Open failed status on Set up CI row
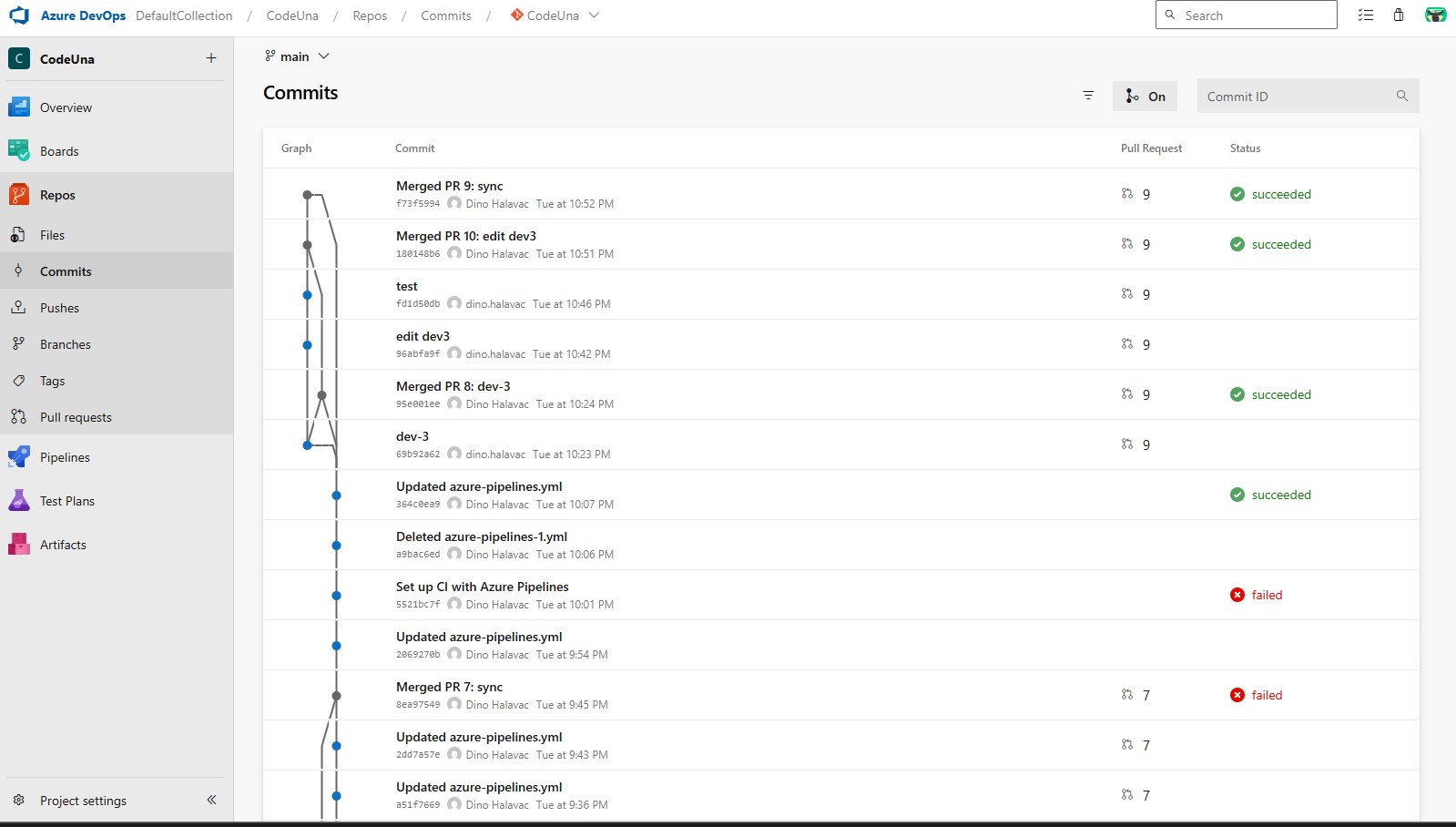 click(1256, 595)
